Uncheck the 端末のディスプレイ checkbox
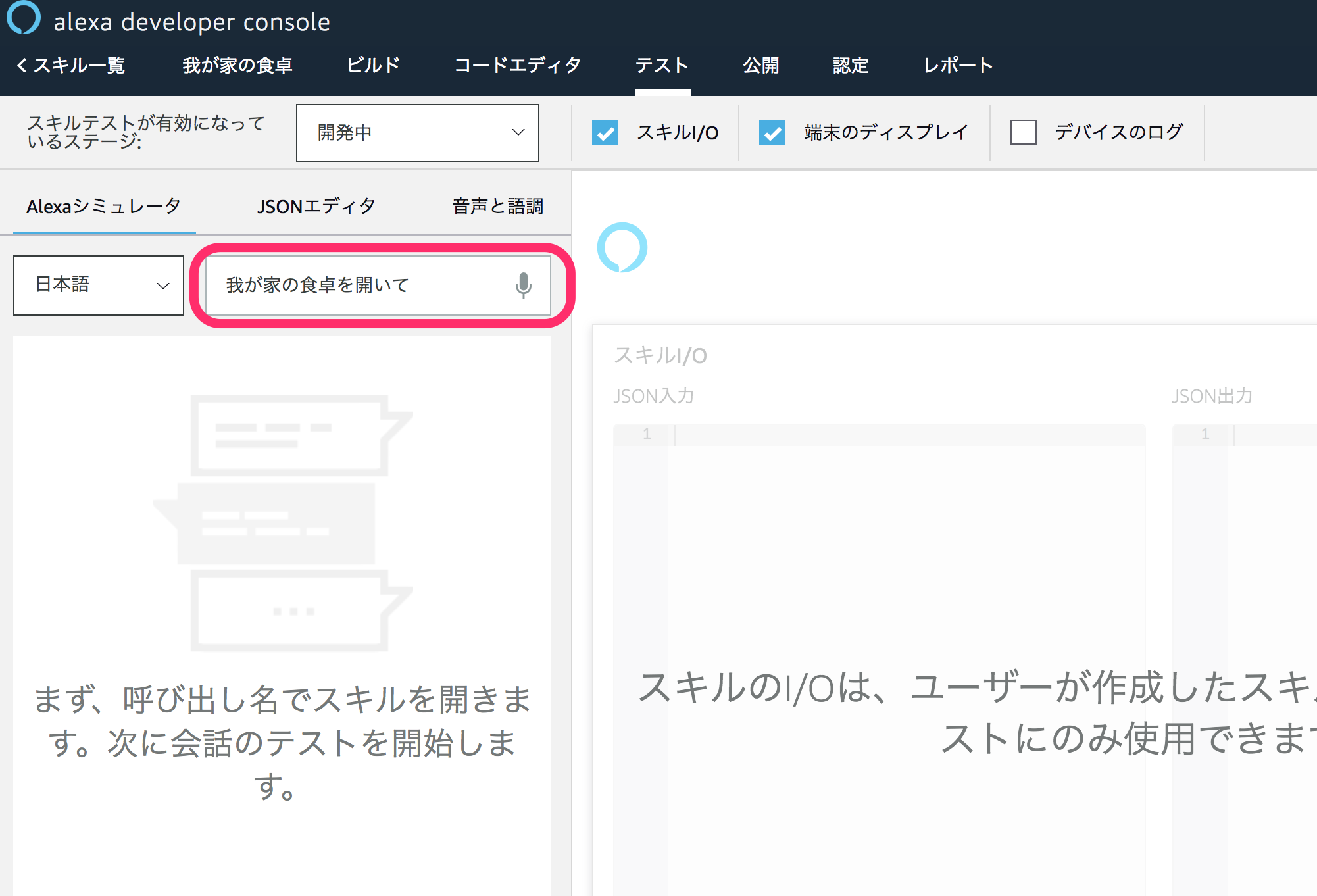This screenshot has height=896, width=1317. click(772, 132)
